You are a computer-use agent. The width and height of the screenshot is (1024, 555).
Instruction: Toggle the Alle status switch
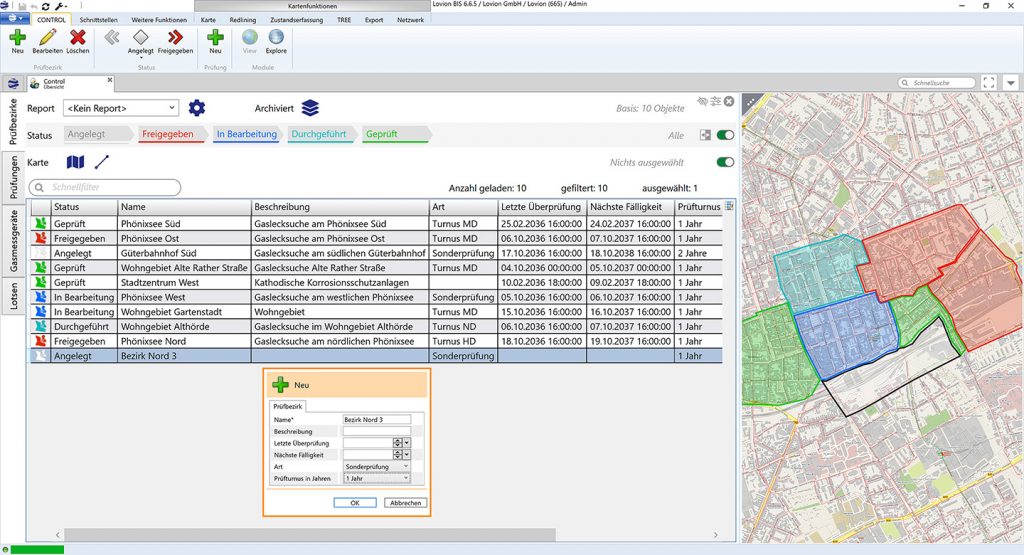(x=725, y=135)
